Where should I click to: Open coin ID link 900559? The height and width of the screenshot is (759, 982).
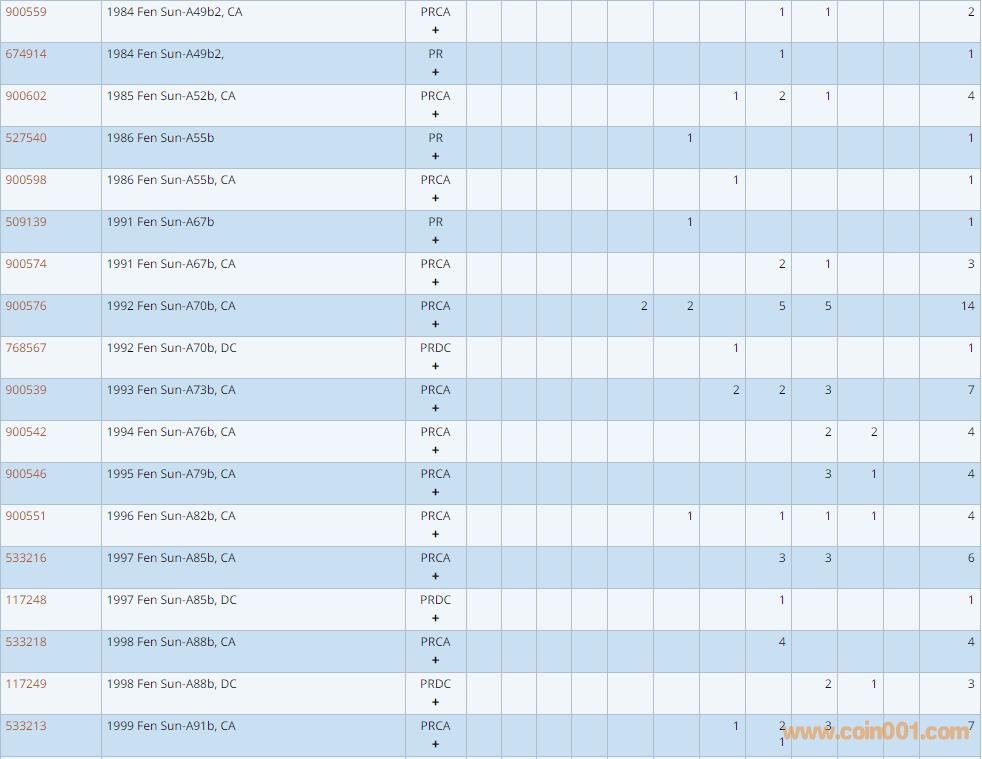pos(26,12)
